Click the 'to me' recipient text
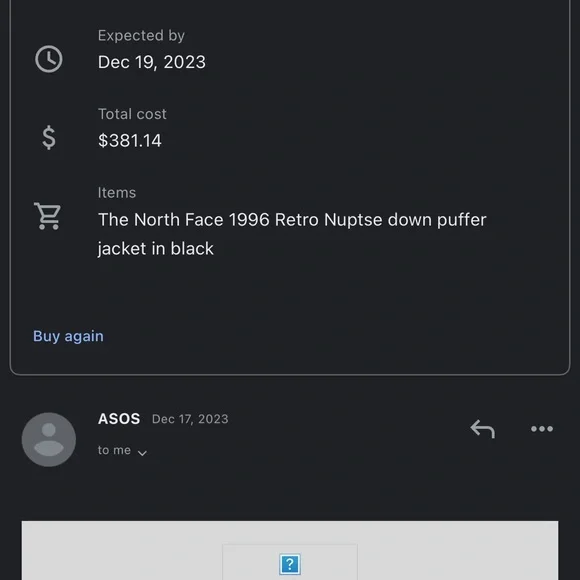This screenshot has width=580, height=580. (x=114, y=450)
